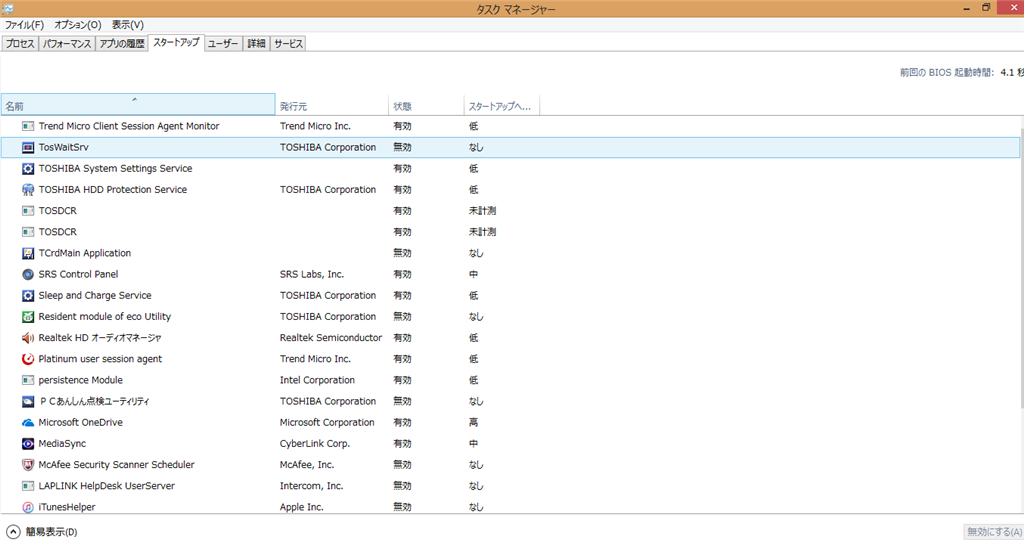
Task: Click the SRS Labs, Inc. publisher cell
Action: tap(312, 274)
